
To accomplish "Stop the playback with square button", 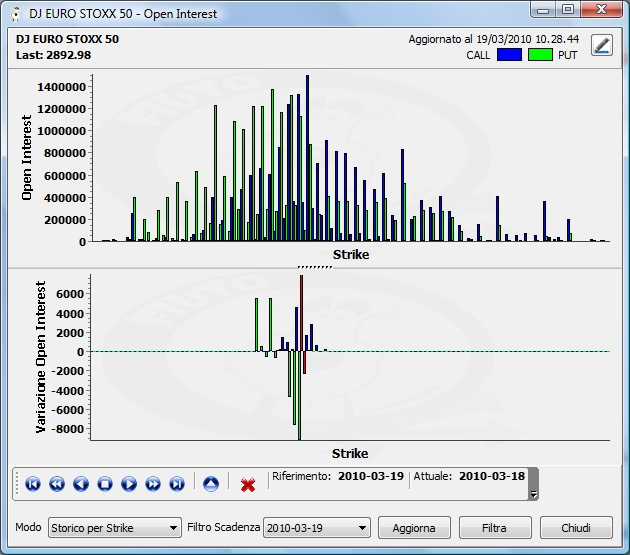I will (x=105, y=484).
